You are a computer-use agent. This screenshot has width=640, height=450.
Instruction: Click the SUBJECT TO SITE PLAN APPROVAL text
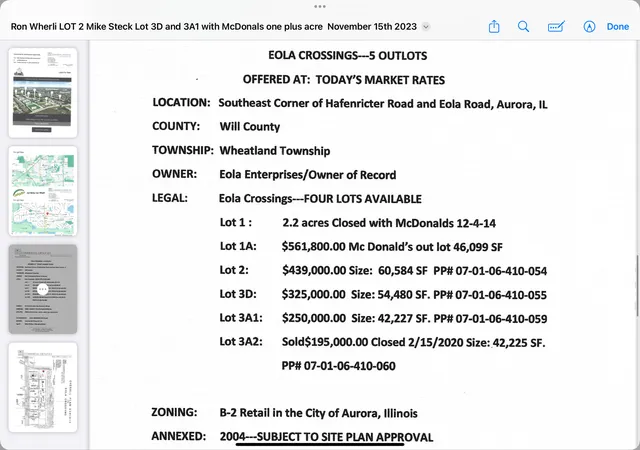point(345,437)
